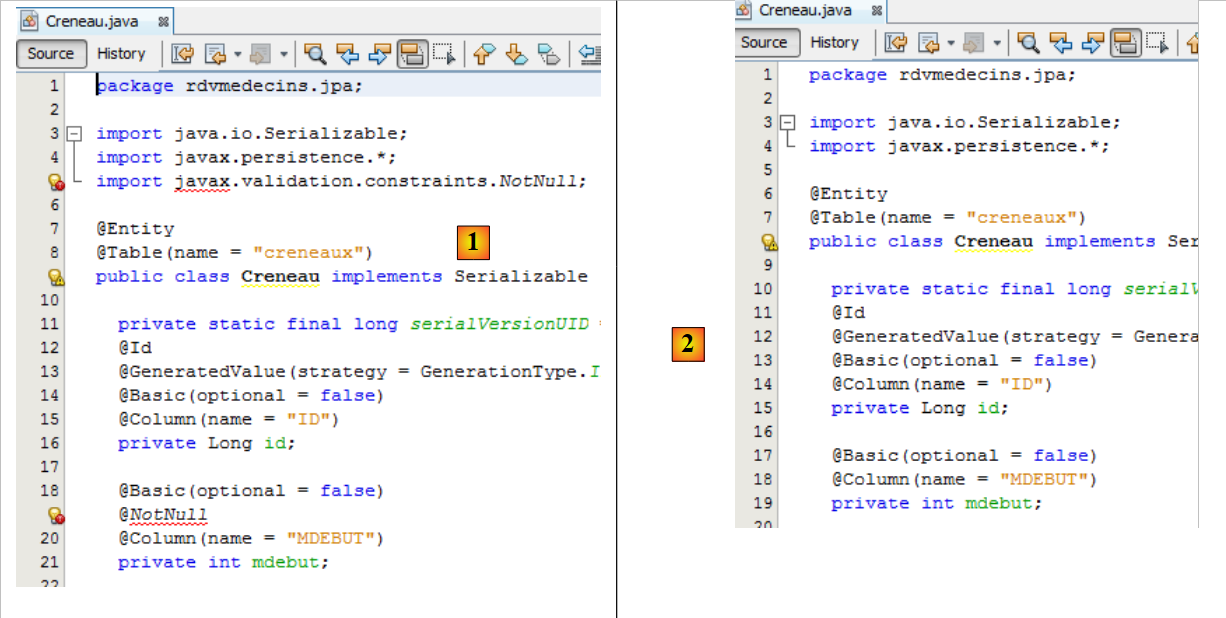Close the Creneau.java tab in panel 2
Screen dimensions: 1226x618
point(877,10)
